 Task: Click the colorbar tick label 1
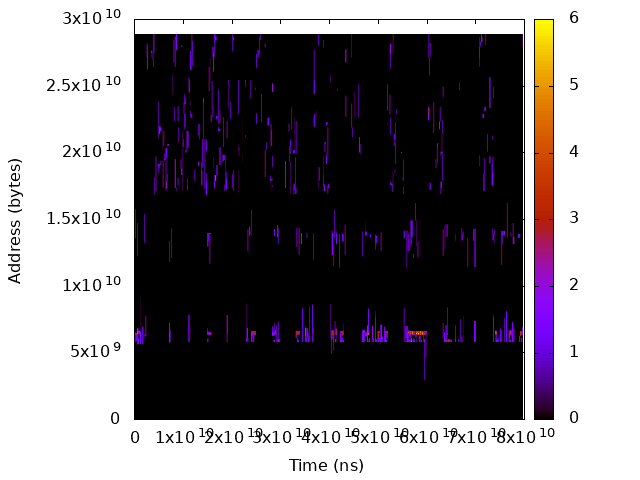pos(574,351)
